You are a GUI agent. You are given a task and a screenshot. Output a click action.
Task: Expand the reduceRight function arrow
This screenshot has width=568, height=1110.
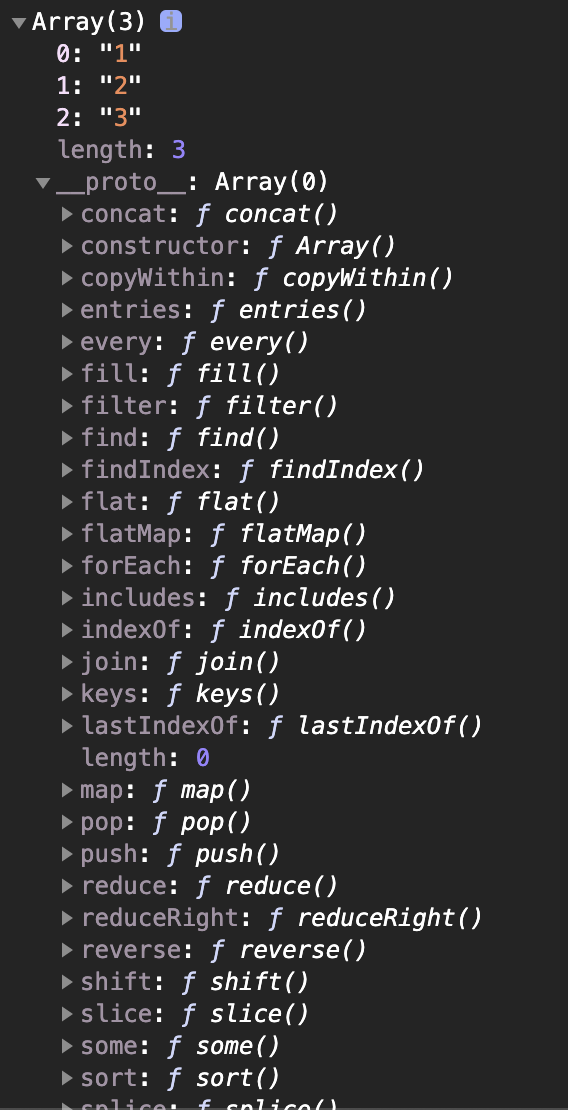point(67,917)
